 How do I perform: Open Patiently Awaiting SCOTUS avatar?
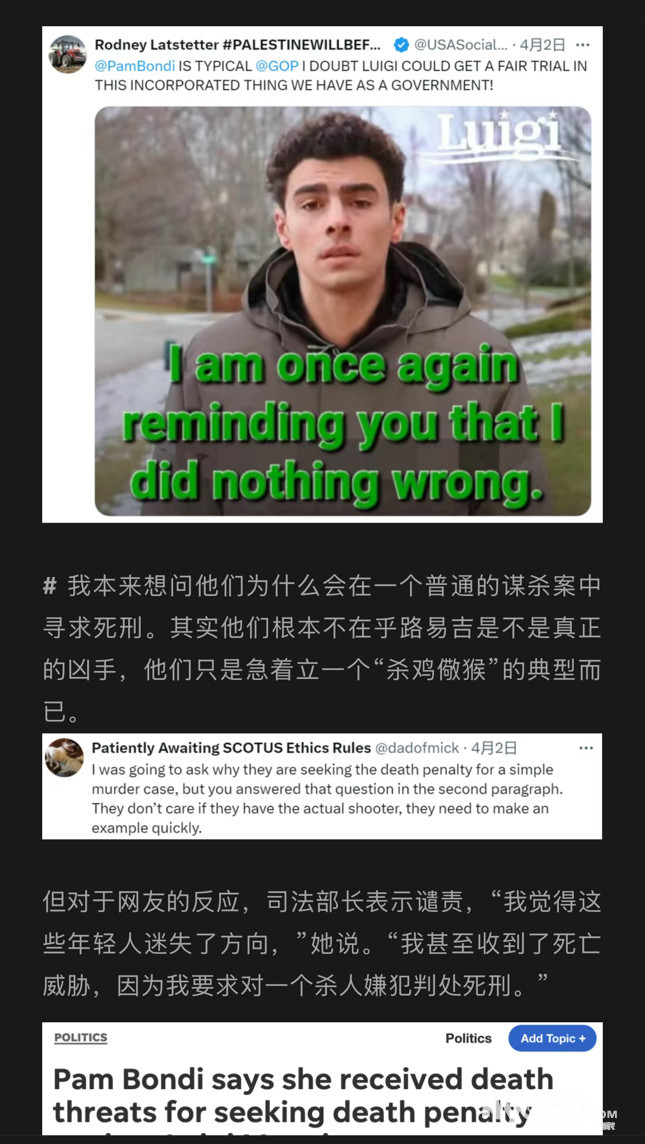pyautogui.click(x=64, y=757)
